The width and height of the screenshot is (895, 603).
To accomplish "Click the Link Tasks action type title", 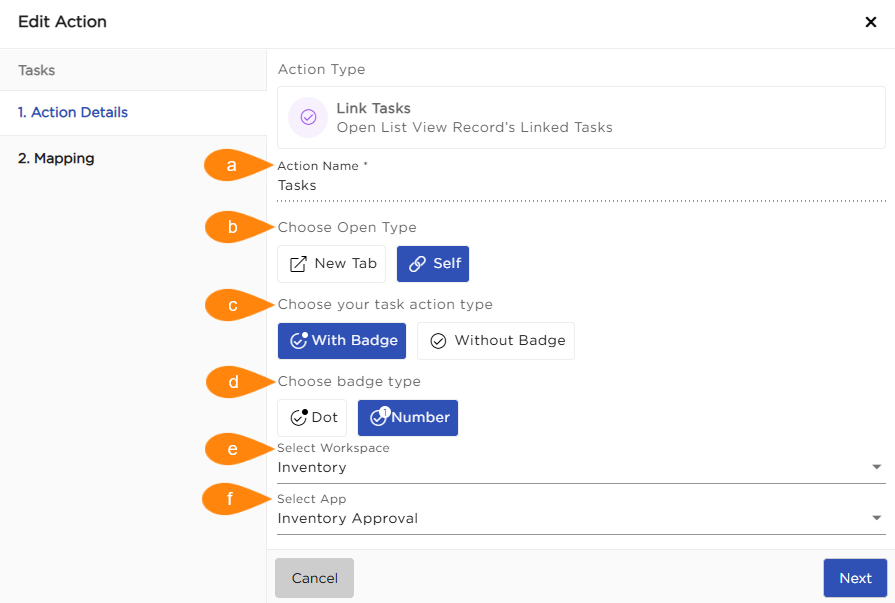I will click(x=373, y=108).
